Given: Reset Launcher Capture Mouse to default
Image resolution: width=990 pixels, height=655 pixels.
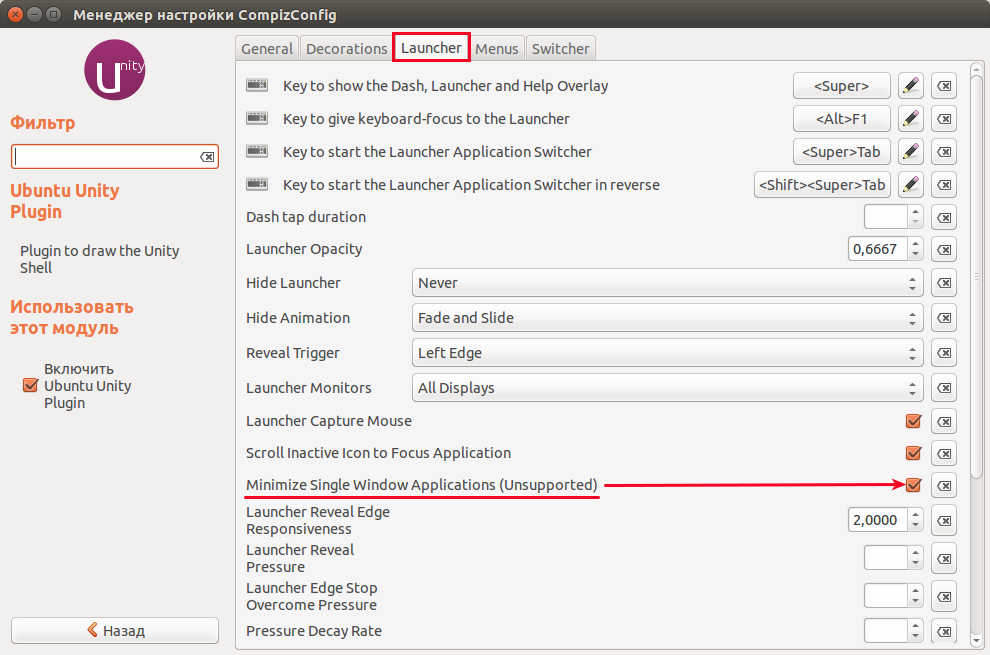Looking at the screenshot, I should pyautogui.click(x=944, y=421).
